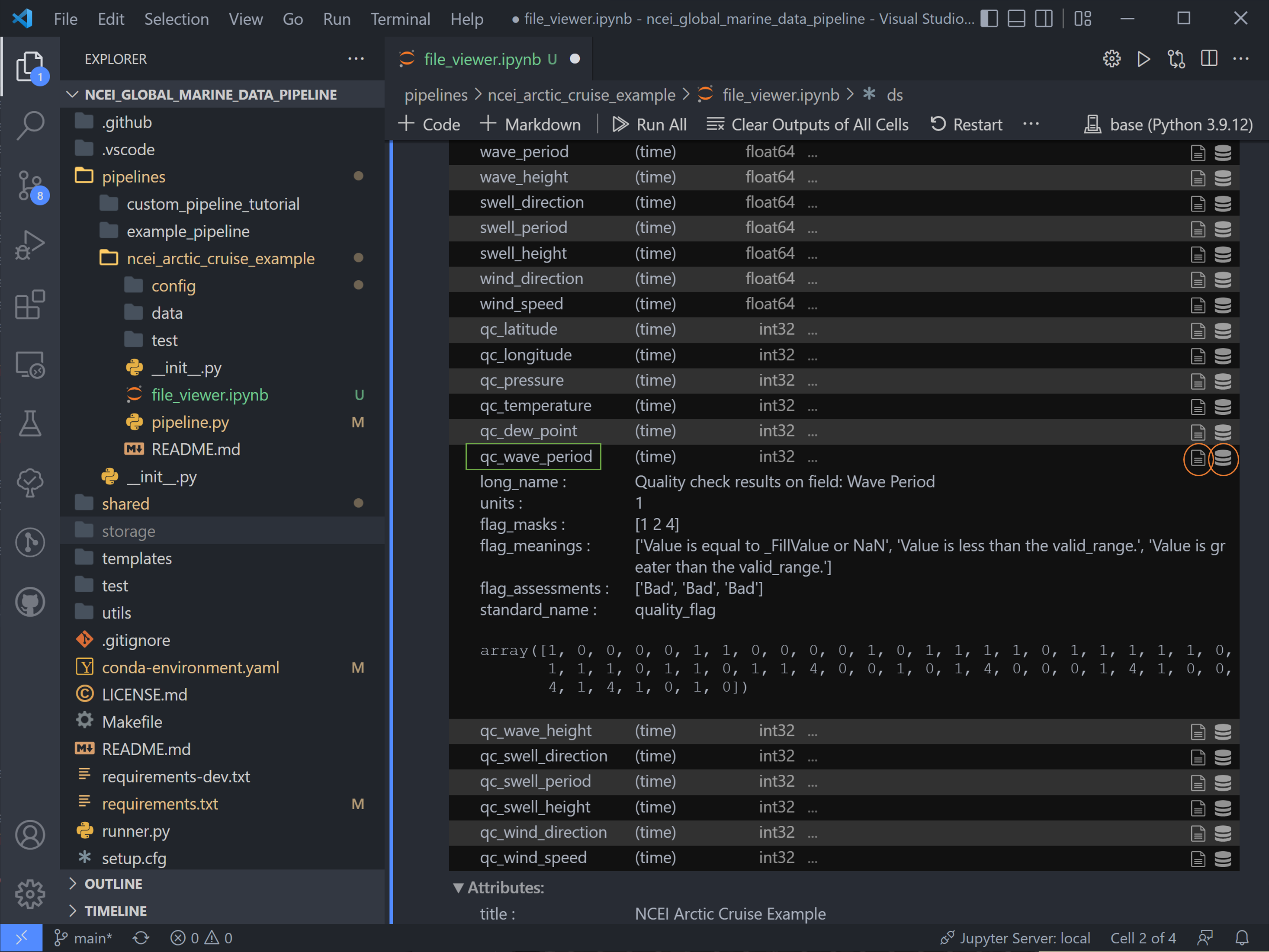Click the Open Changes compare icon
Screen dimensions: 1269x952
click(x=1176, y=58)
